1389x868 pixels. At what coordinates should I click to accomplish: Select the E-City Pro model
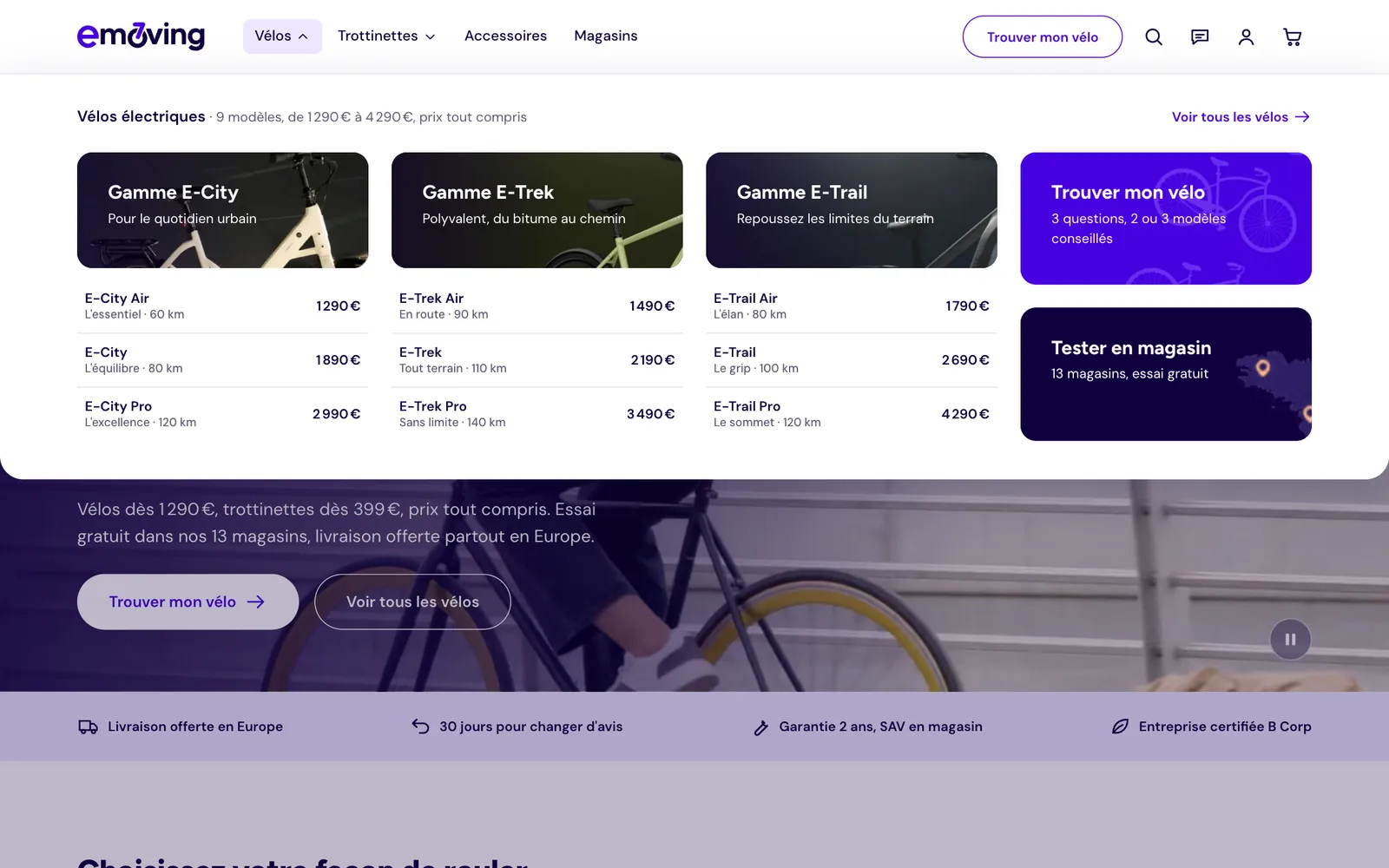[222, 414]
